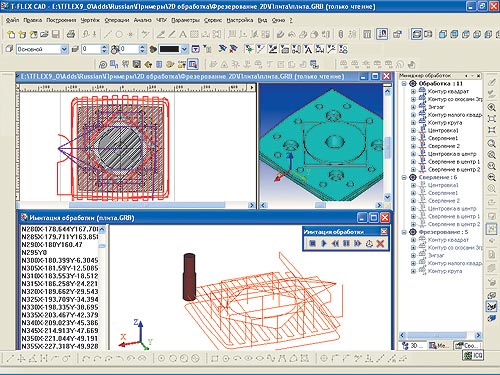Select the Line drawing tool icon
Image resolution: width=500 pixels, height=375 pixels.
click(108, 34)
